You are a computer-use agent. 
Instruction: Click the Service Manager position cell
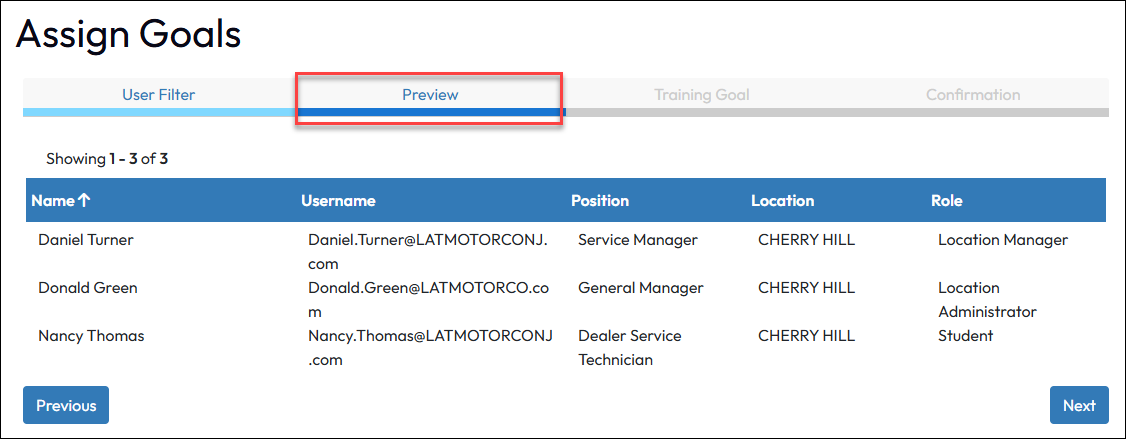(x=637, y=240)
